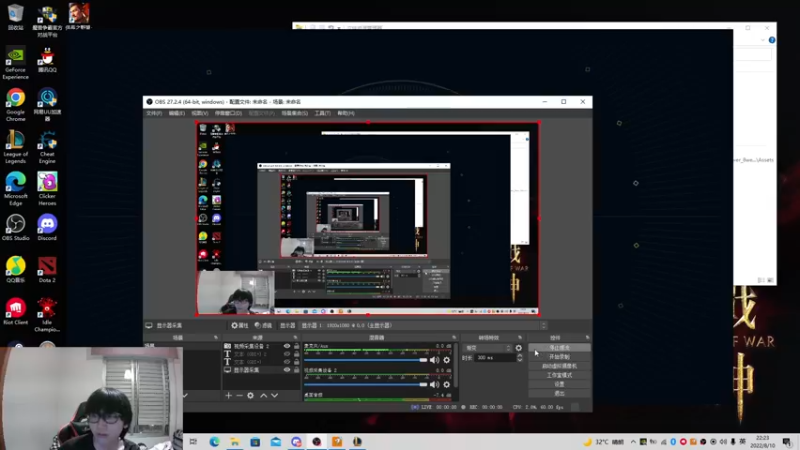
Task: Click the 工作室模式 studio mode button
Action: point(559,375)
